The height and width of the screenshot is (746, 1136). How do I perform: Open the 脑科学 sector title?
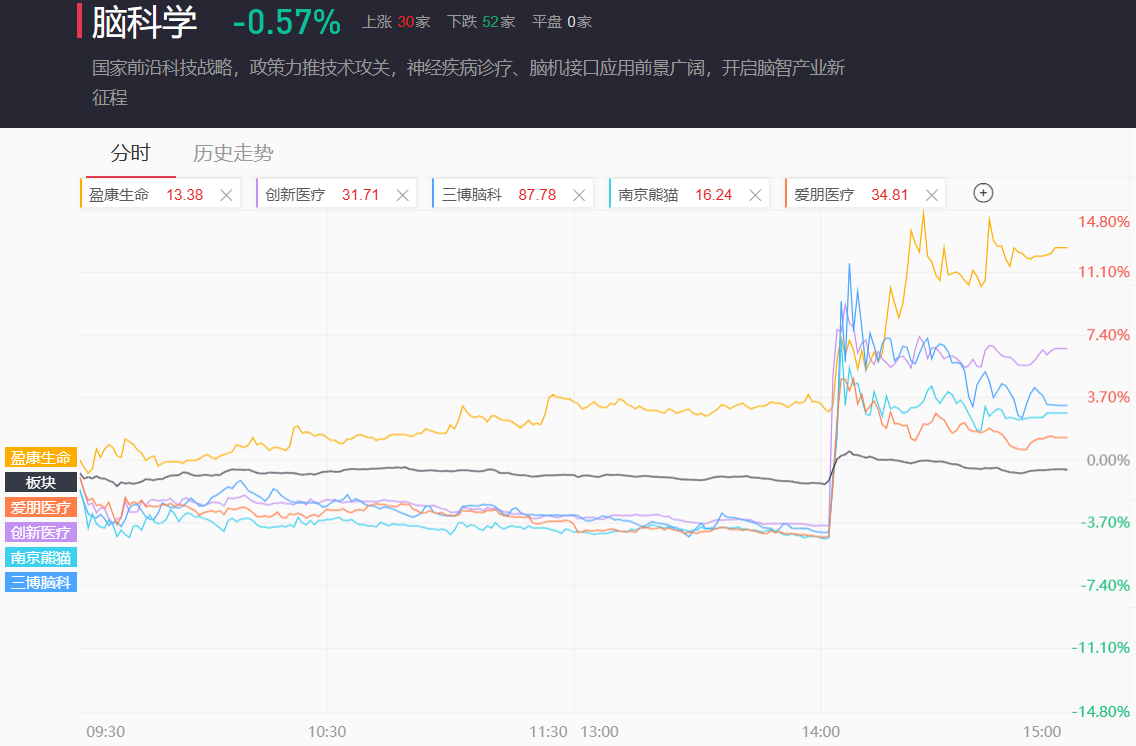(x=145, y=22)
